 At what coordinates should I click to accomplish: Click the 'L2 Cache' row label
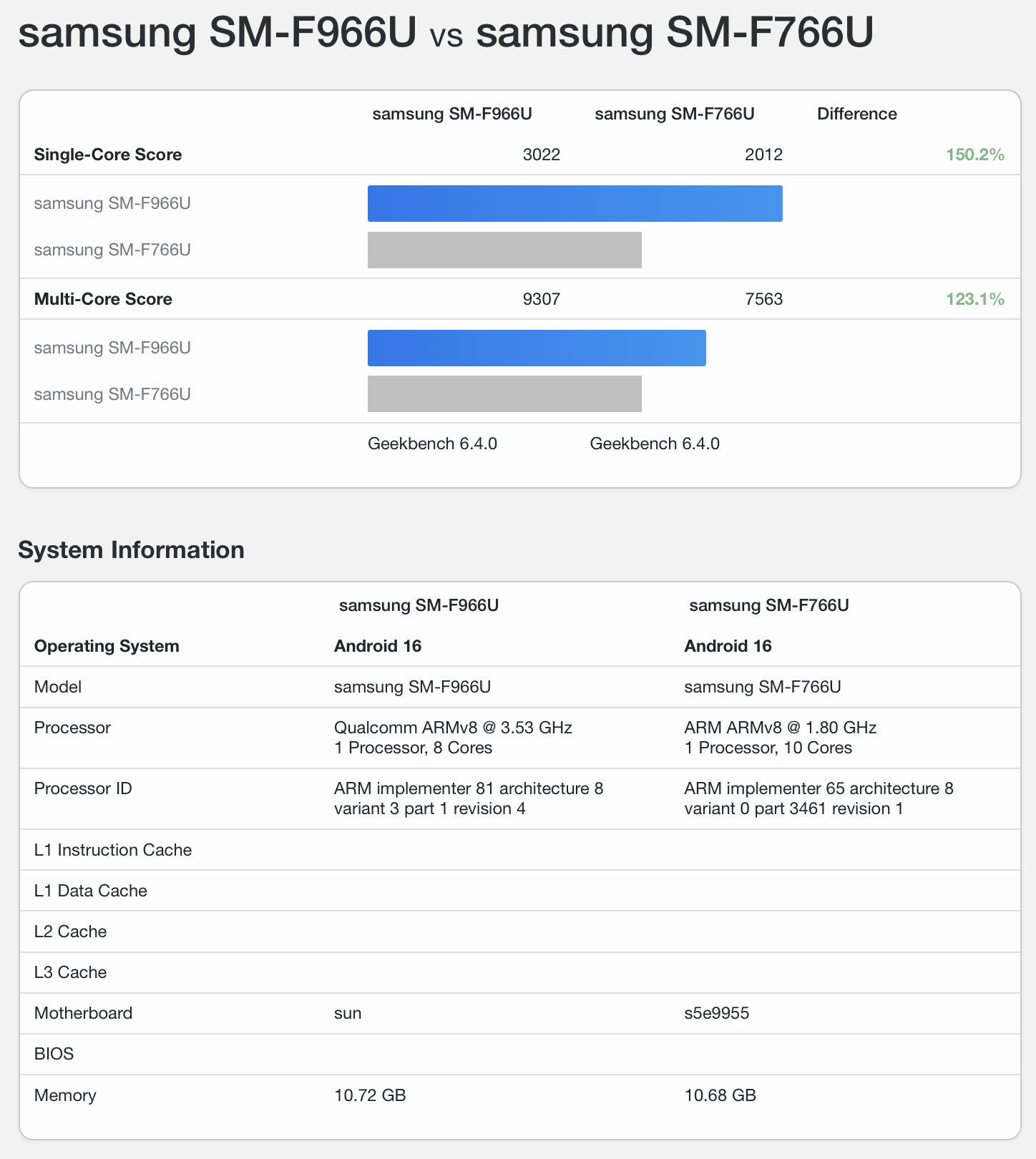[70, 931]
